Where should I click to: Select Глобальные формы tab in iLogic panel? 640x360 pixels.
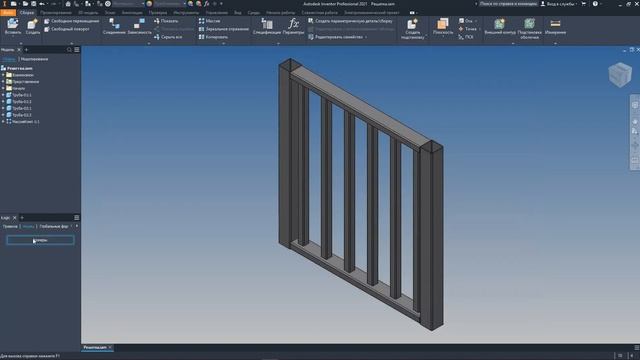[54, 226]
